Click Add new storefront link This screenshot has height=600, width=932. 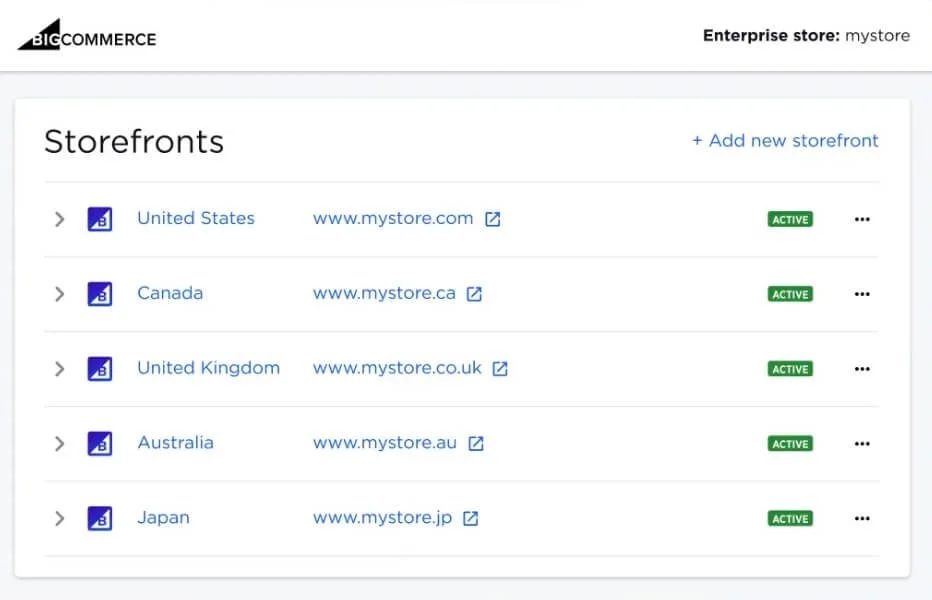pyautogui.click(x=785, y=141)
